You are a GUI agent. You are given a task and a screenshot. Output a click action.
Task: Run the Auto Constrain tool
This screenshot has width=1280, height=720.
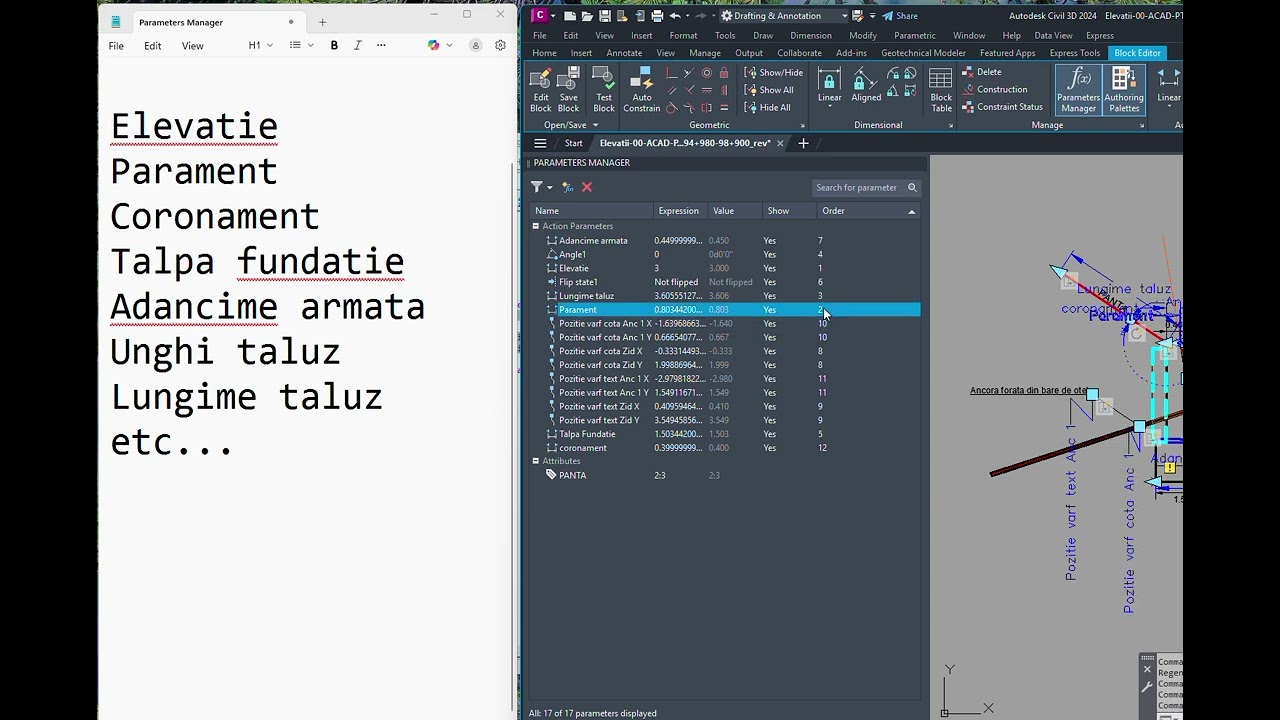pyautogui.click(x=642, y=90)
